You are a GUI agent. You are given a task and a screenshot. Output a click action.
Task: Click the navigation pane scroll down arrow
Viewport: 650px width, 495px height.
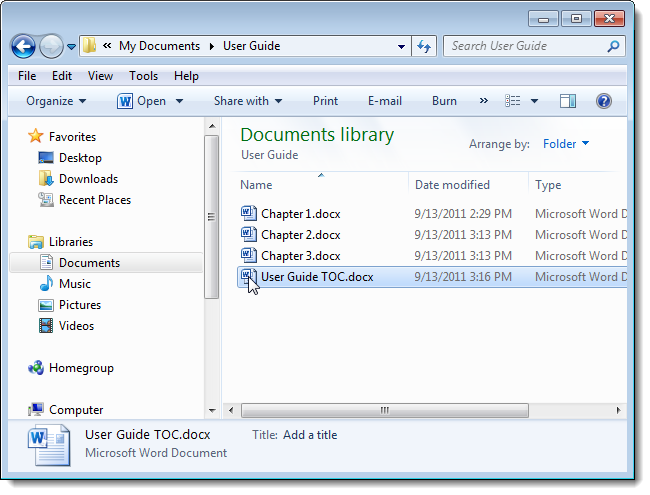coord(212,411)
